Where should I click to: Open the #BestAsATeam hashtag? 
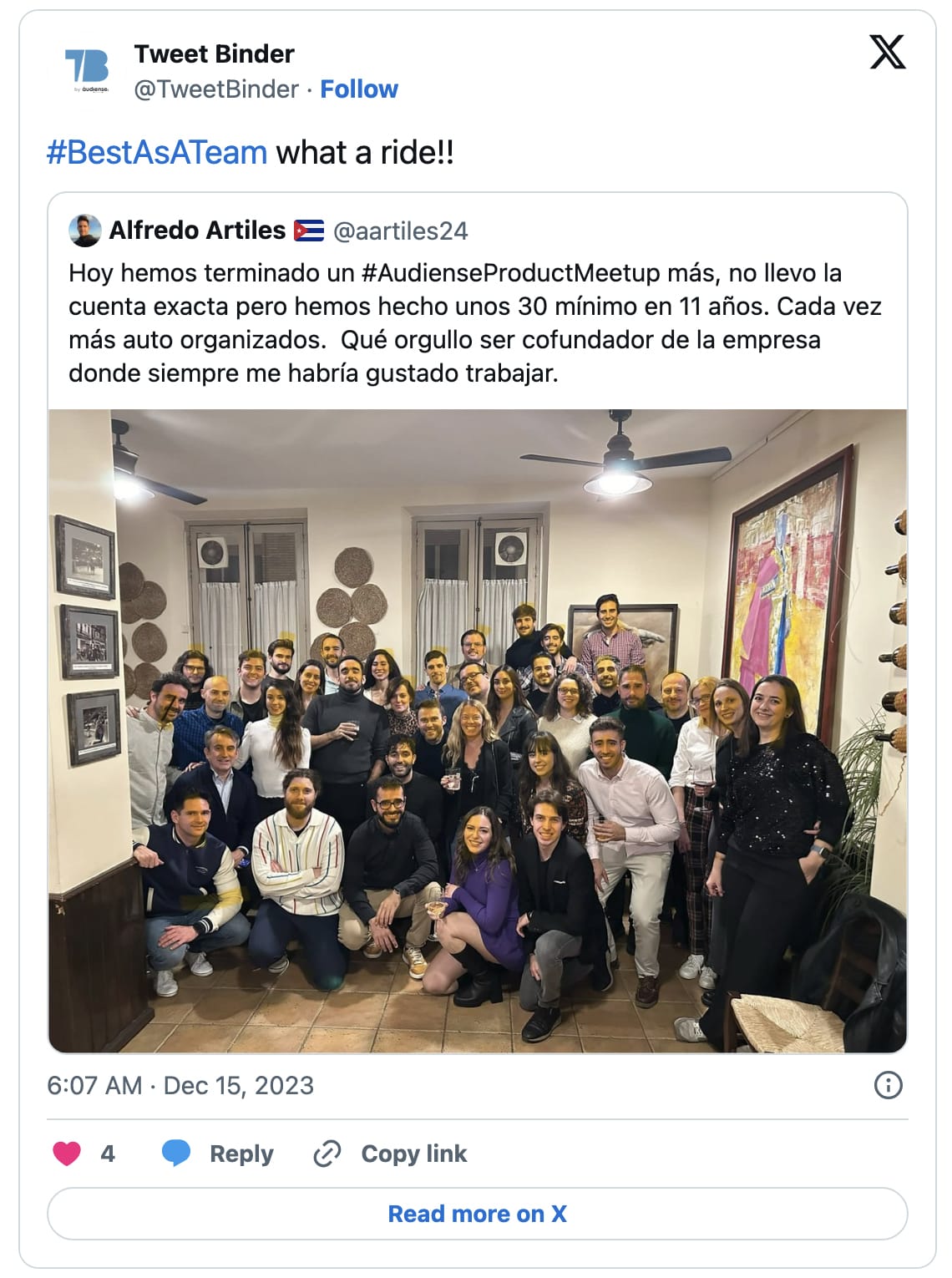coord(157,152)
